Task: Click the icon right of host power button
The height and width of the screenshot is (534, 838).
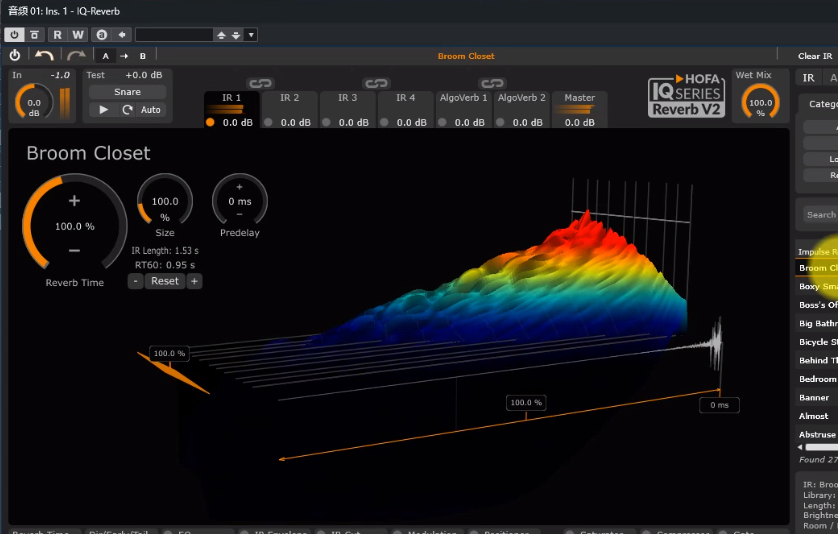Action: pos(35,35)
